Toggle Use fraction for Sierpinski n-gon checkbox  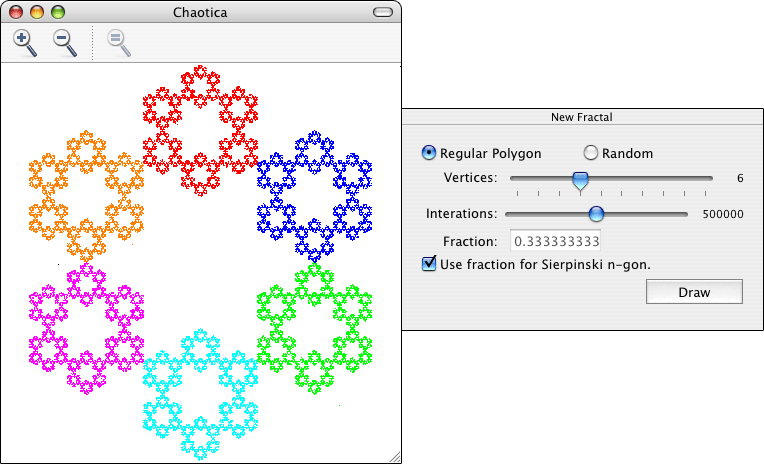click(x=429, y=264)
